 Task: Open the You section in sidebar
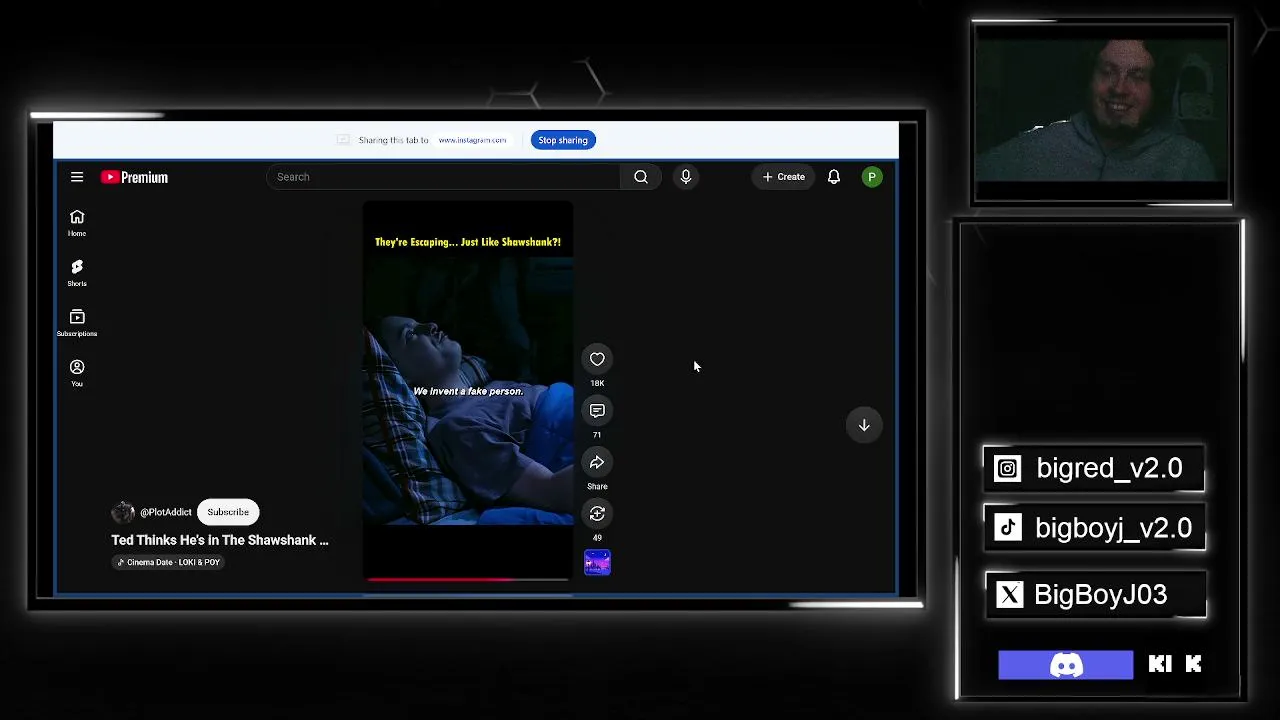click(77, 373)
